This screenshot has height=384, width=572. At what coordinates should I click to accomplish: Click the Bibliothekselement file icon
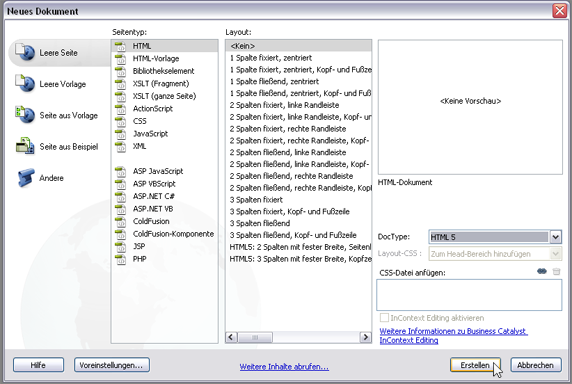pyautogui.click(x=120, y=71)
